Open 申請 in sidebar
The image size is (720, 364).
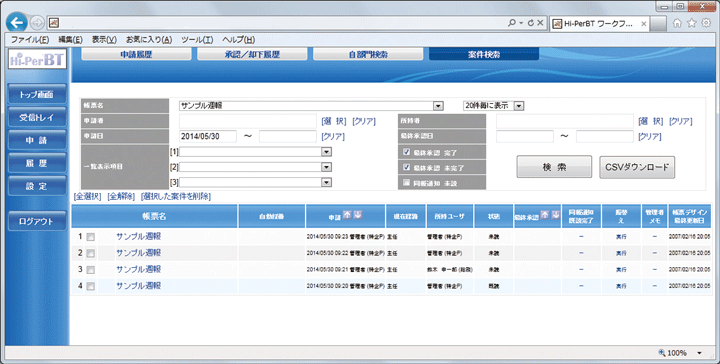pyautogui.click(x=37, y=140)
